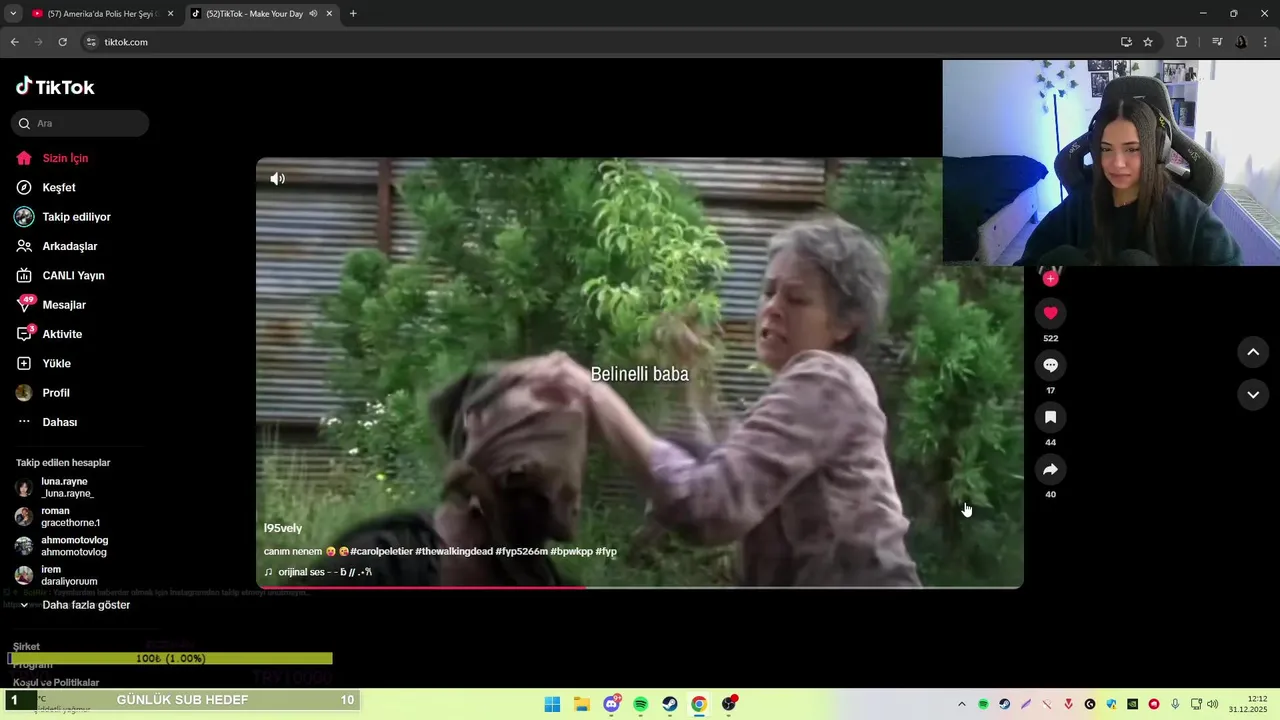Bookmark this page with star icon
Screen dimensions: 1280x720
pyautogui.click(x=1148, y=42)
